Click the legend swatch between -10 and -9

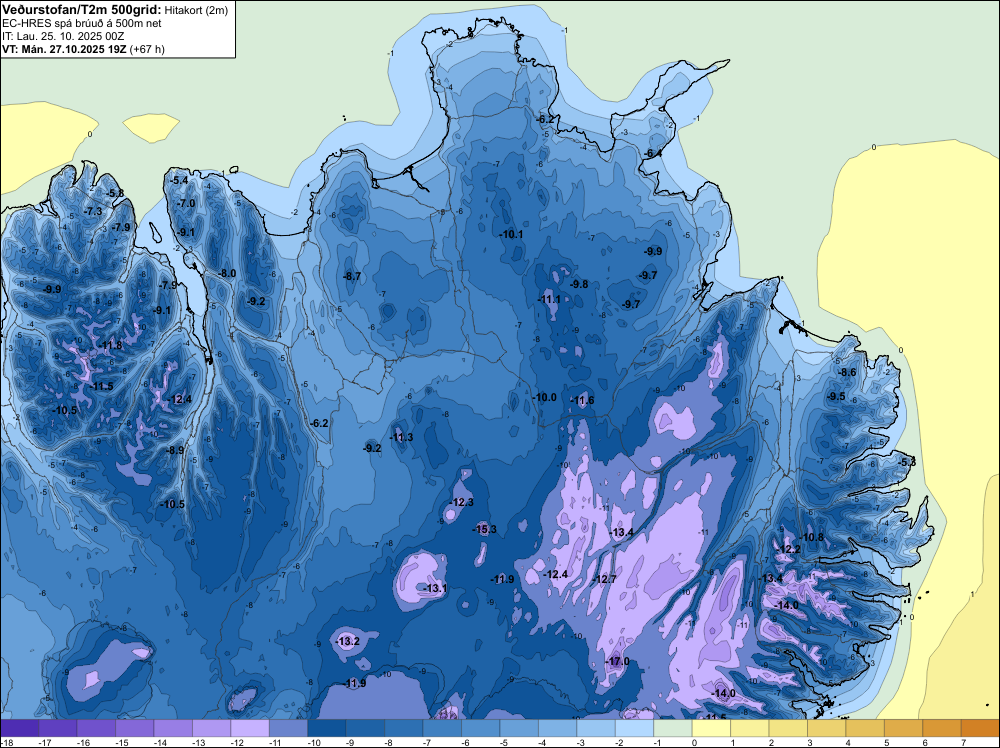327,728
